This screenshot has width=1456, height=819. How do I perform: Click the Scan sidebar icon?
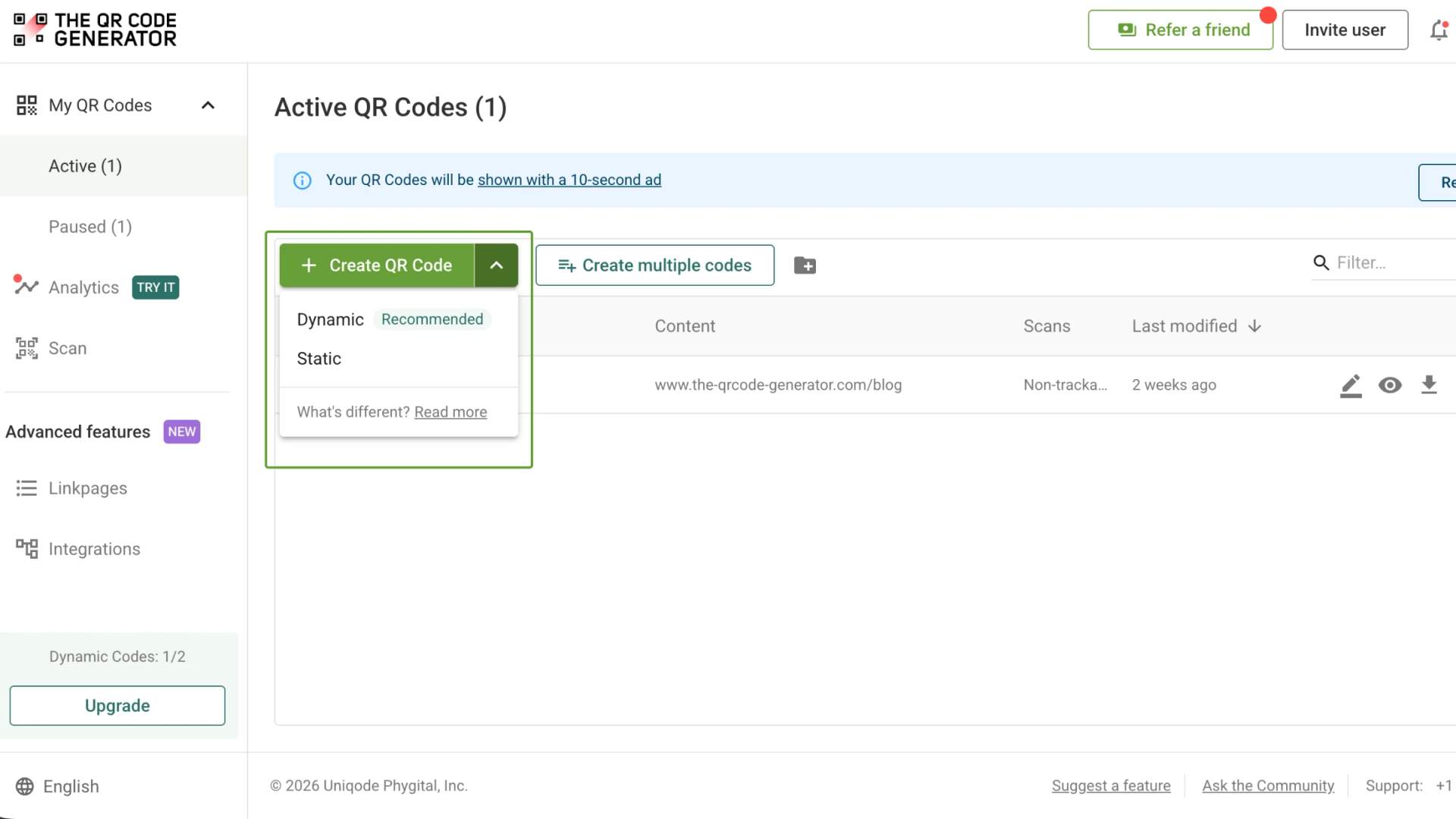pyautogui.click(x=27, y=348)
